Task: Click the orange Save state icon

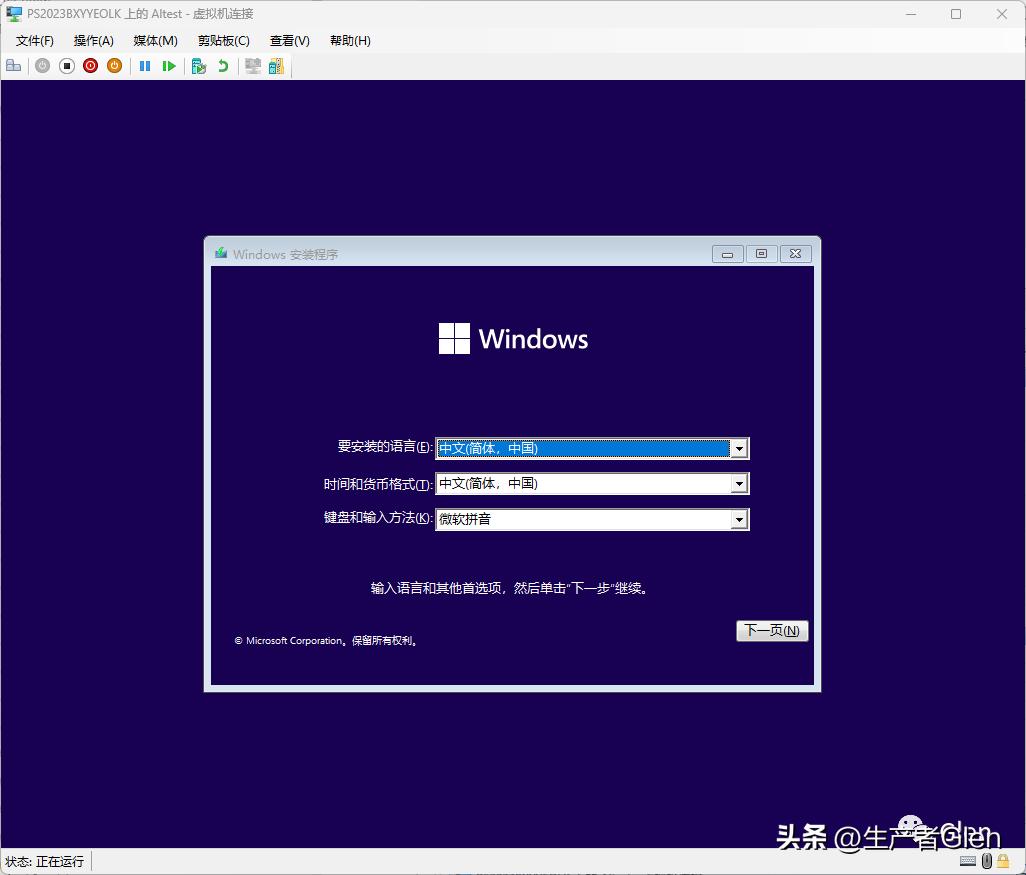Action: click(115, 65)
